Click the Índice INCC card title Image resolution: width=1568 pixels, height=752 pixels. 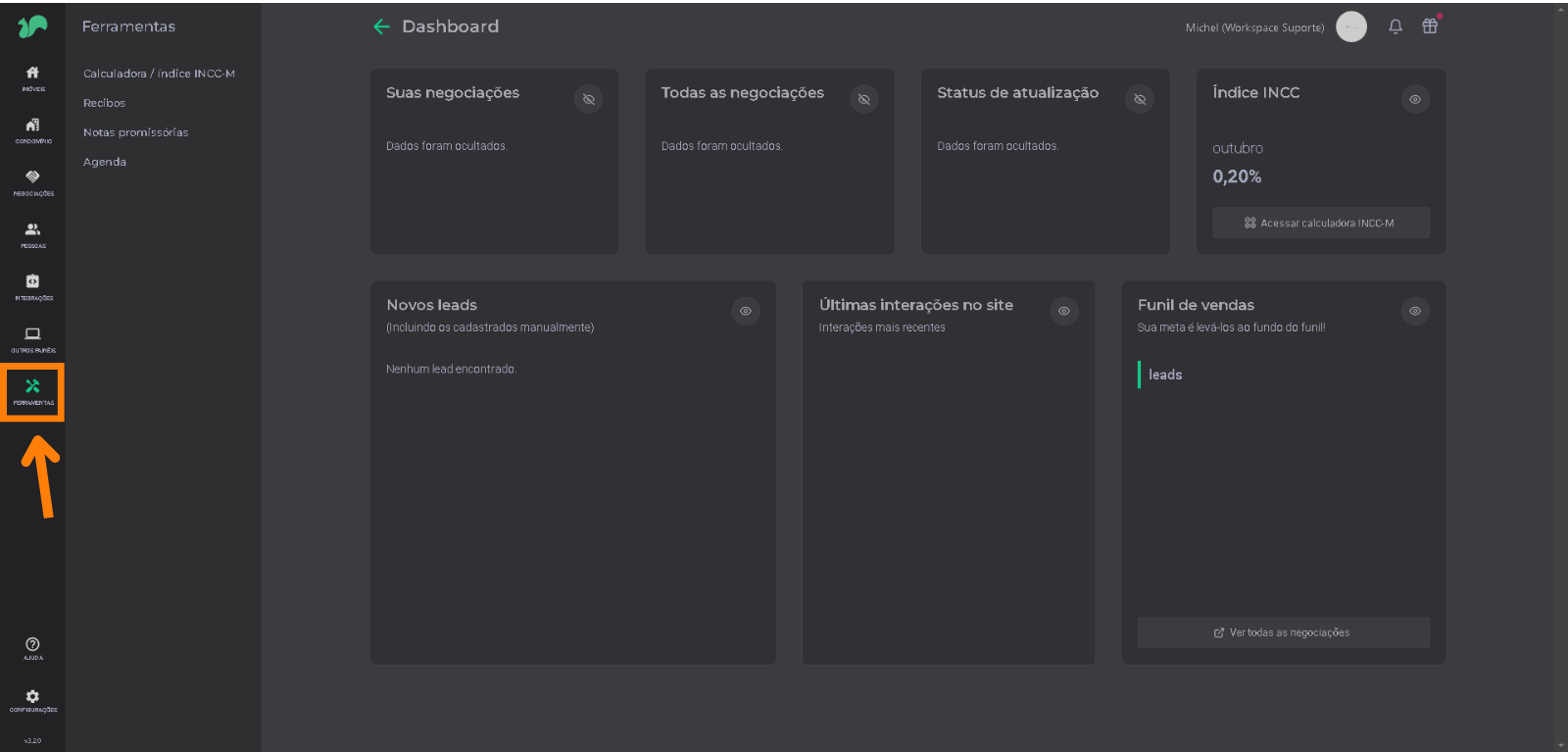[1256, 93]
